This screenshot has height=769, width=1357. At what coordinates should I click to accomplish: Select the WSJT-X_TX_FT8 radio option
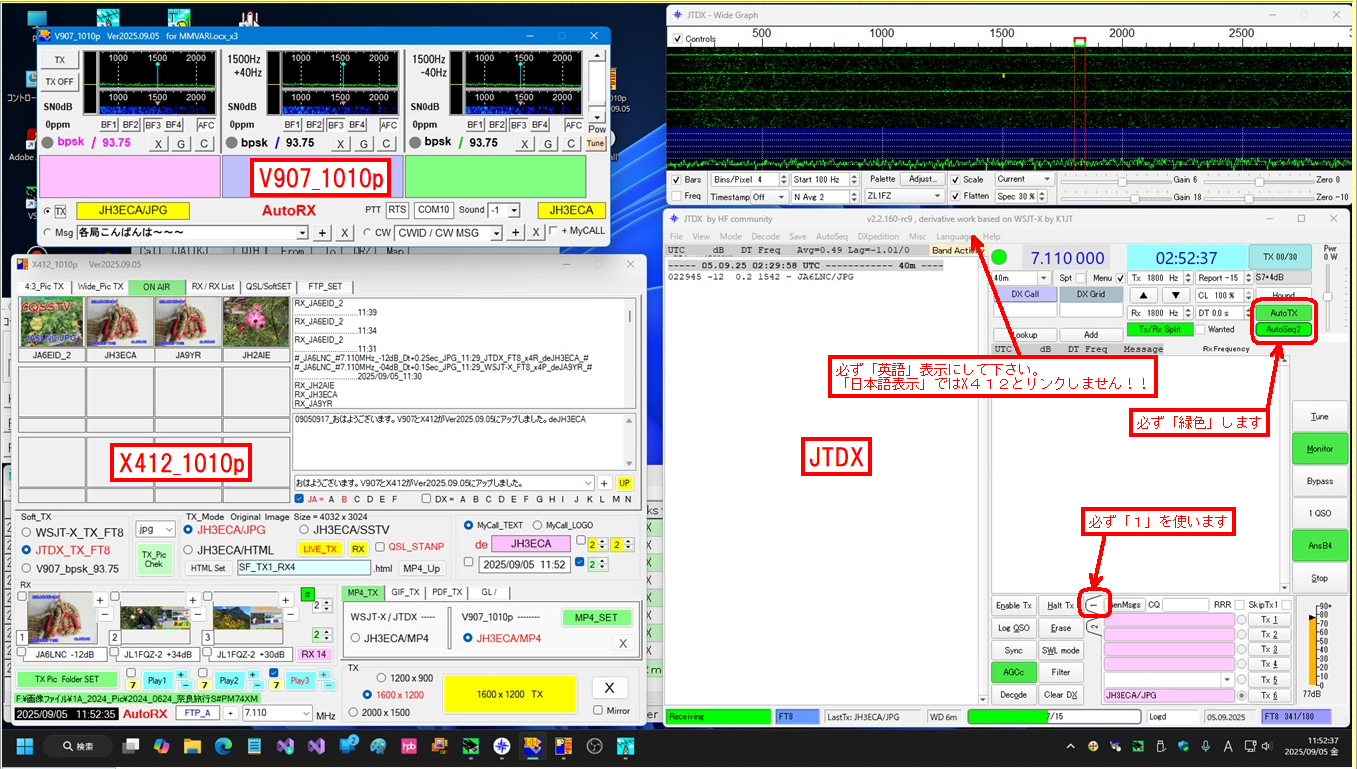coord(27,532)
